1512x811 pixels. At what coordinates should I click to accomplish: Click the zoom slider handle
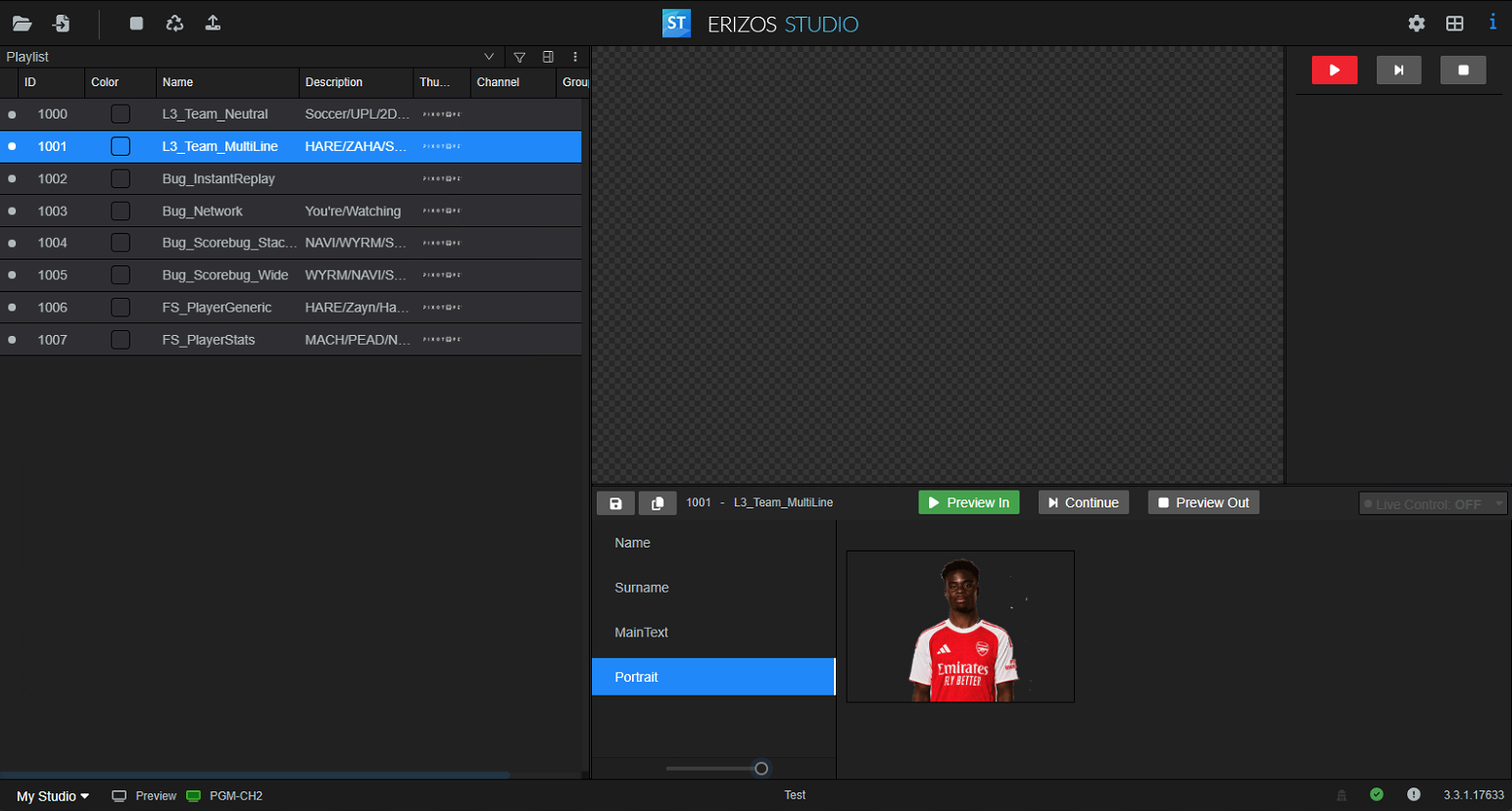[761, 769]
